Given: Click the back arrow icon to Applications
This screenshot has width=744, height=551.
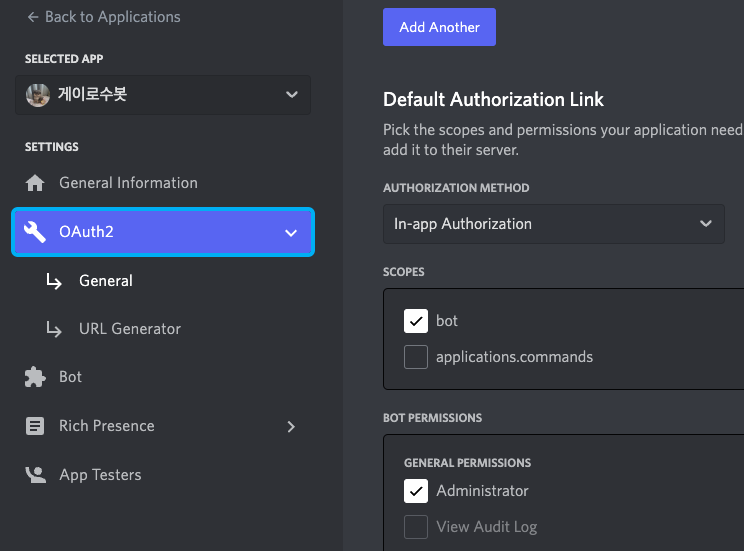Looking at the screenshot, I should tap(33, 17).
